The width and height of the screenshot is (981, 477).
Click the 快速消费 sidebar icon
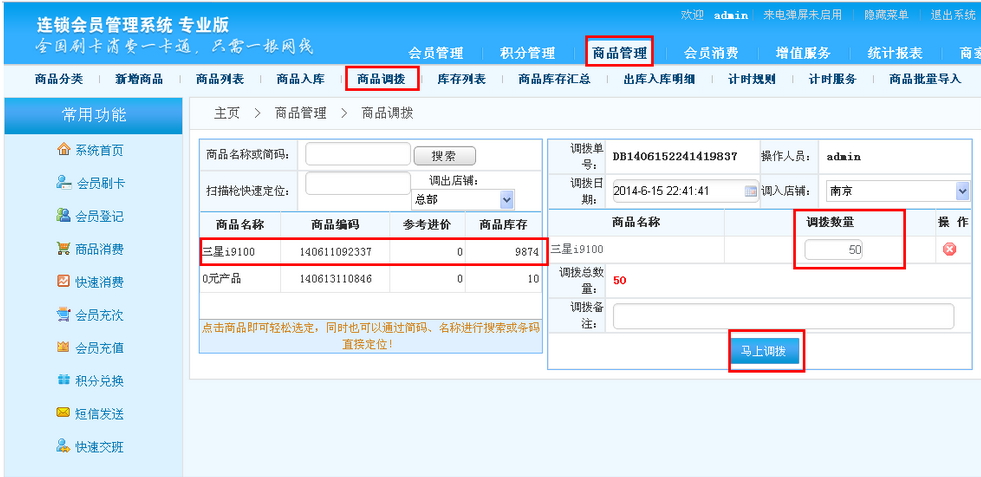tap(64, 282)
